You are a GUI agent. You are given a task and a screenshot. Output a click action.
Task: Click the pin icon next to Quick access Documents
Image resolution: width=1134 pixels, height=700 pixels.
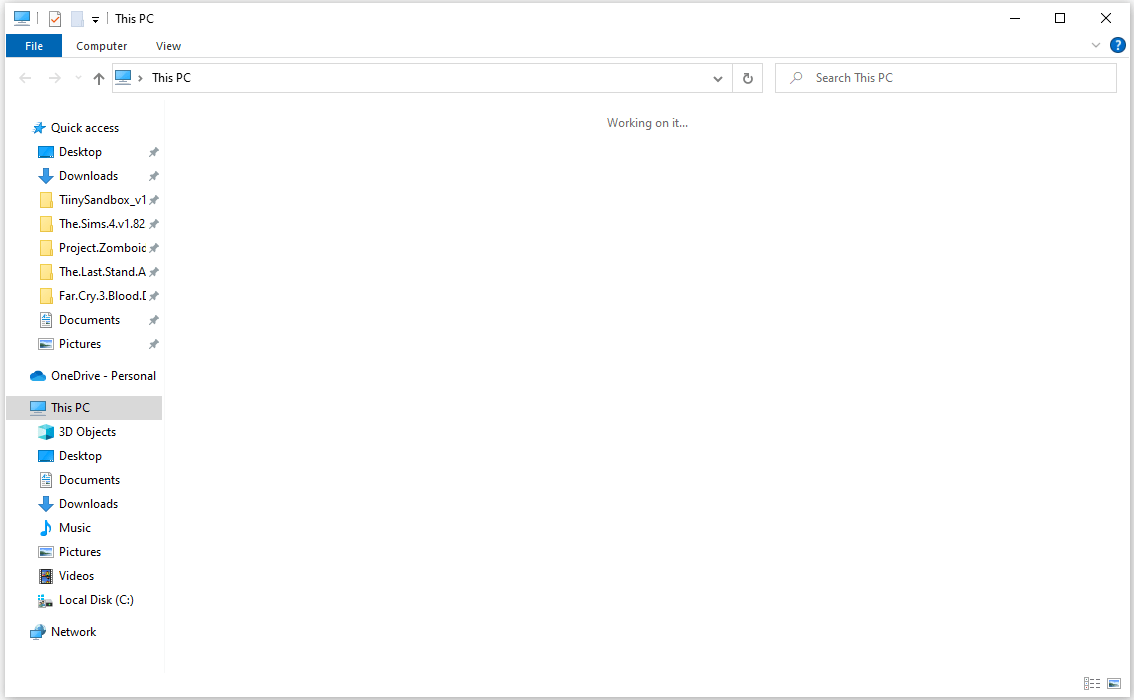click(x=153, y=320)
